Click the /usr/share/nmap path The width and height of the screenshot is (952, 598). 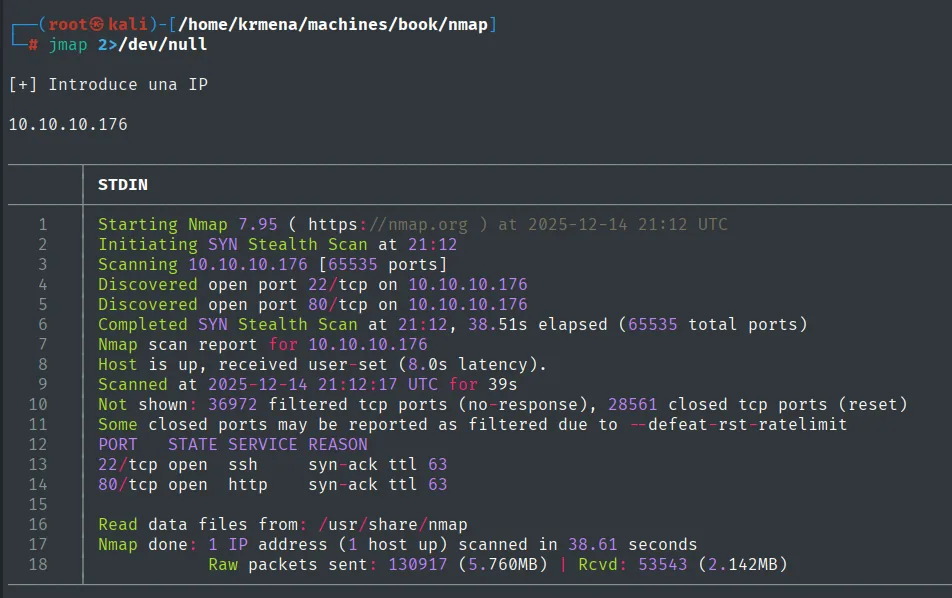click(393, 525)
